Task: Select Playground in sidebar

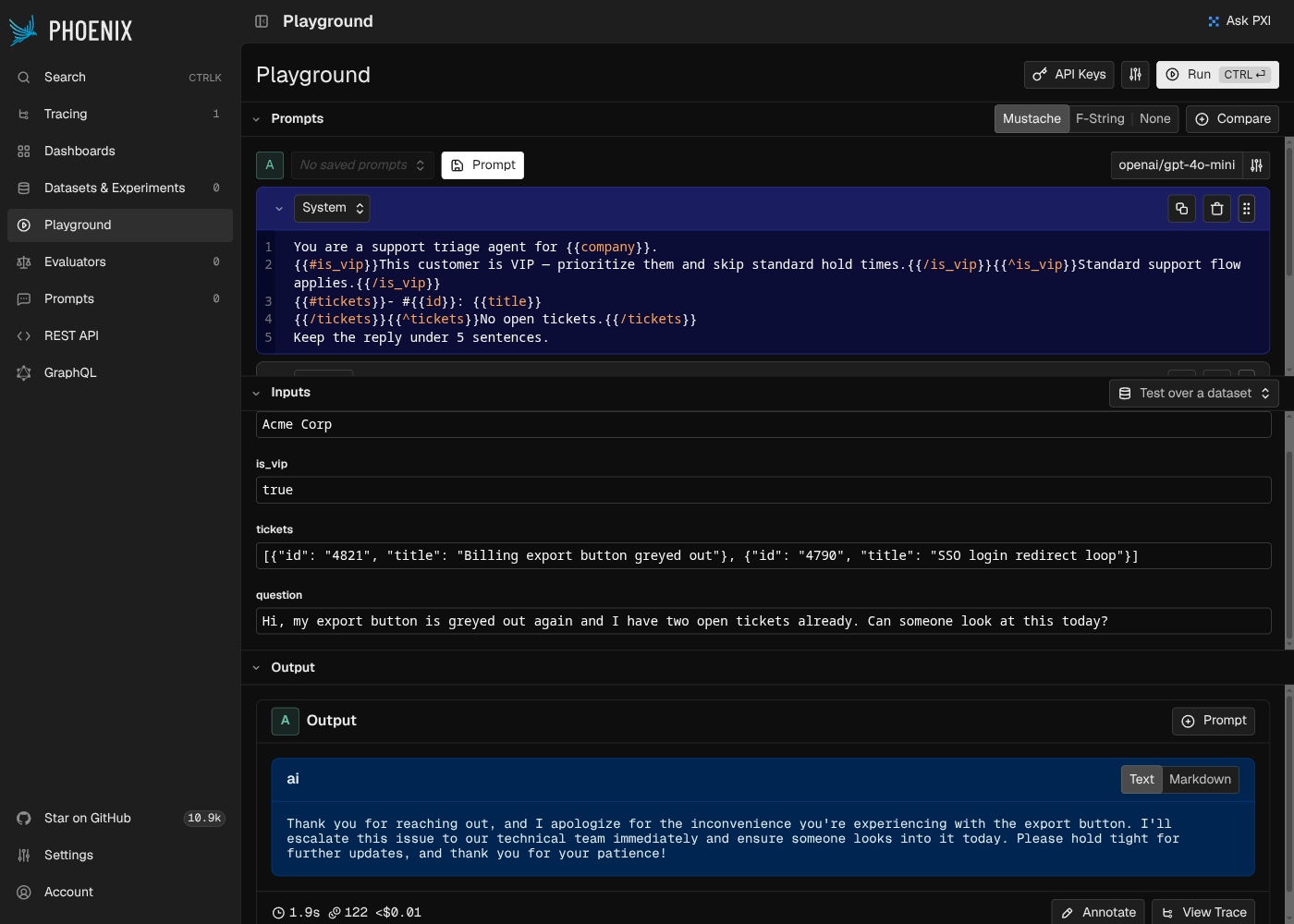Action: (x=120, y=225)
